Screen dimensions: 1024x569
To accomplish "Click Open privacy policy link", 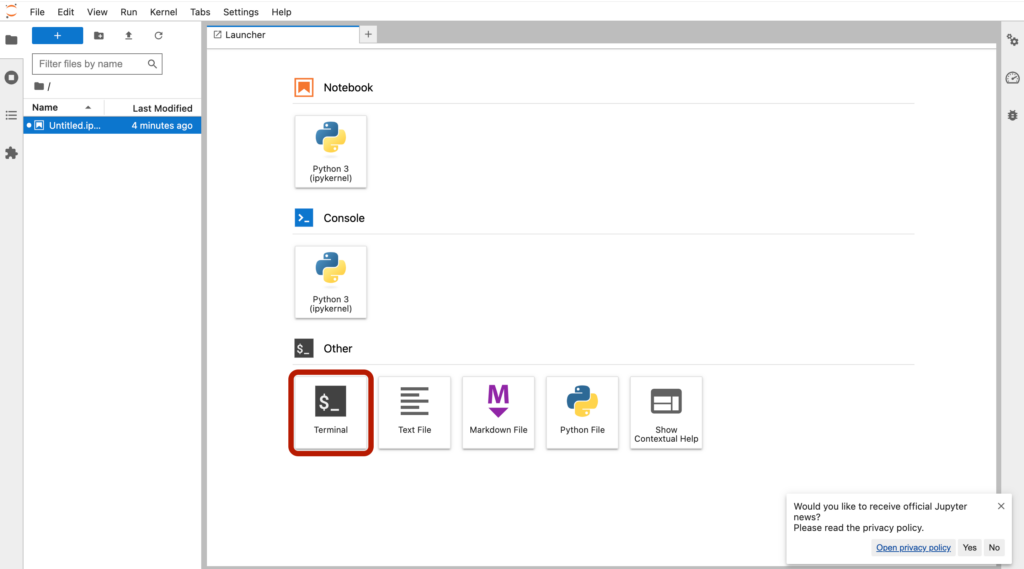I will (913, 547).
